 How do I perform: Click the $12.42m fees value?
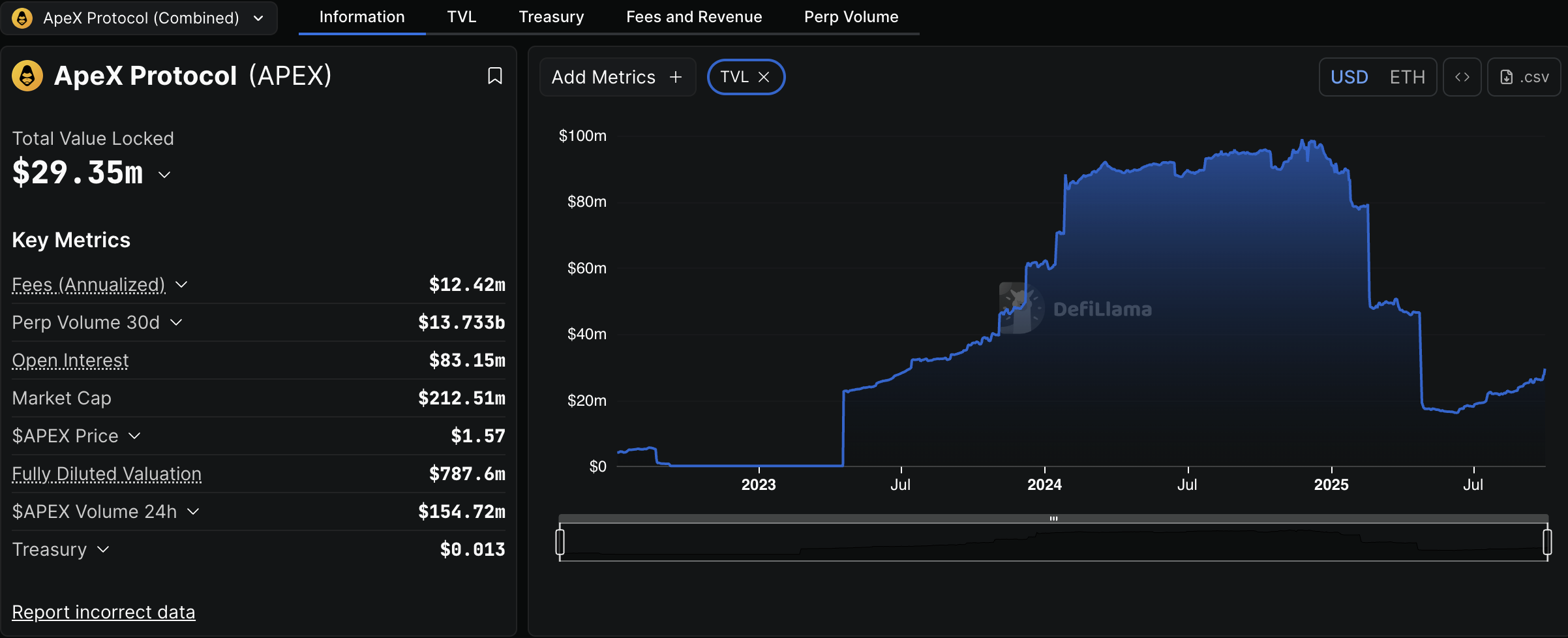pos(467,284)
